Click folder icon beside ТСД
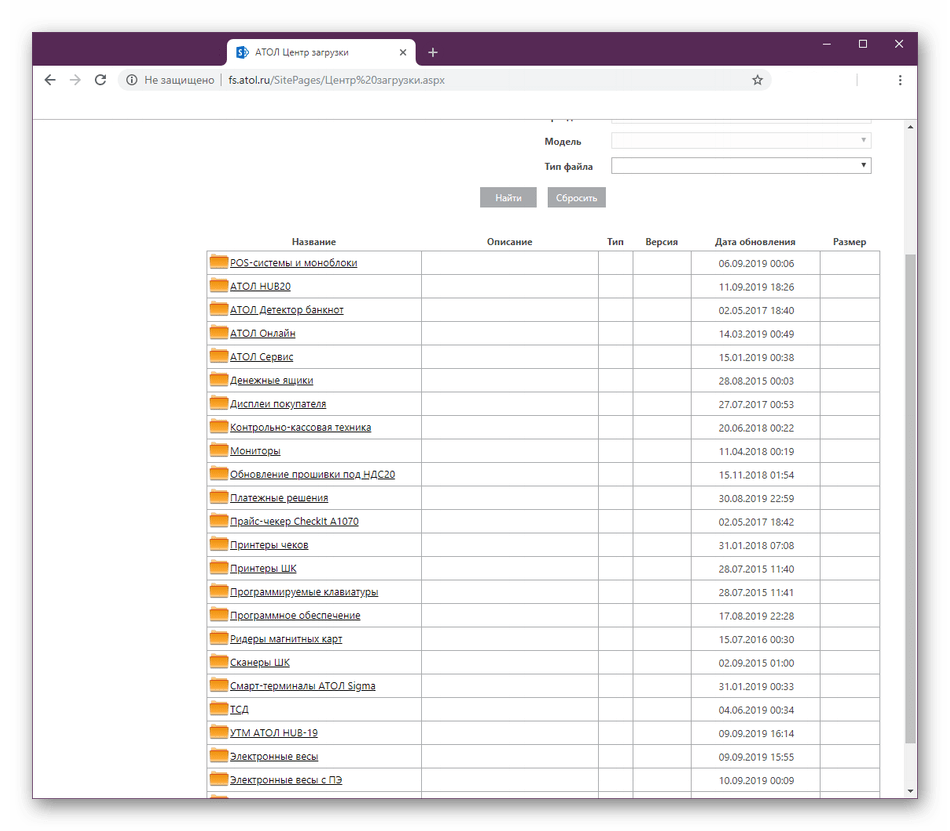The width and height of the screenshot is (950, 831). tap(219, 709)
